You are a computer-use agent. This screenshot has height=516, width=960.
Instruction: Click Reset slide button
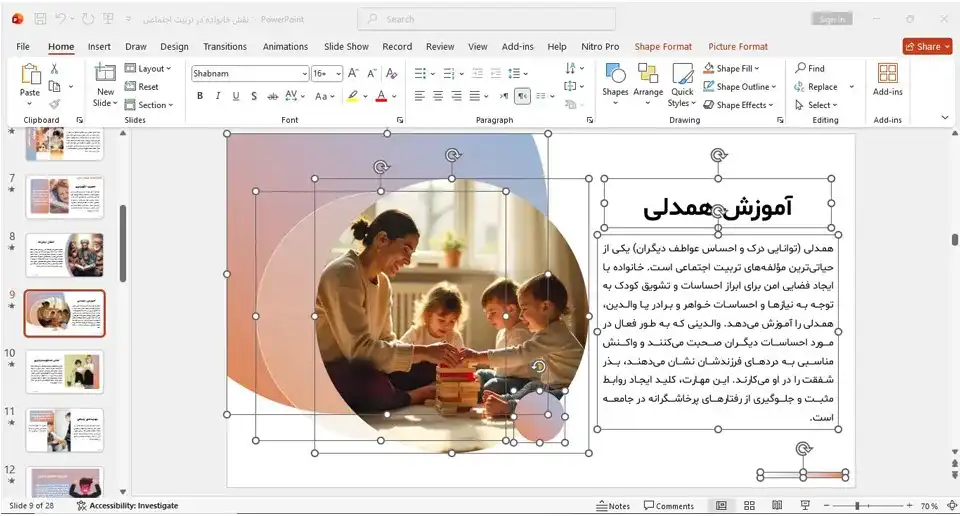pyautogui.click(x=142, y=86)
